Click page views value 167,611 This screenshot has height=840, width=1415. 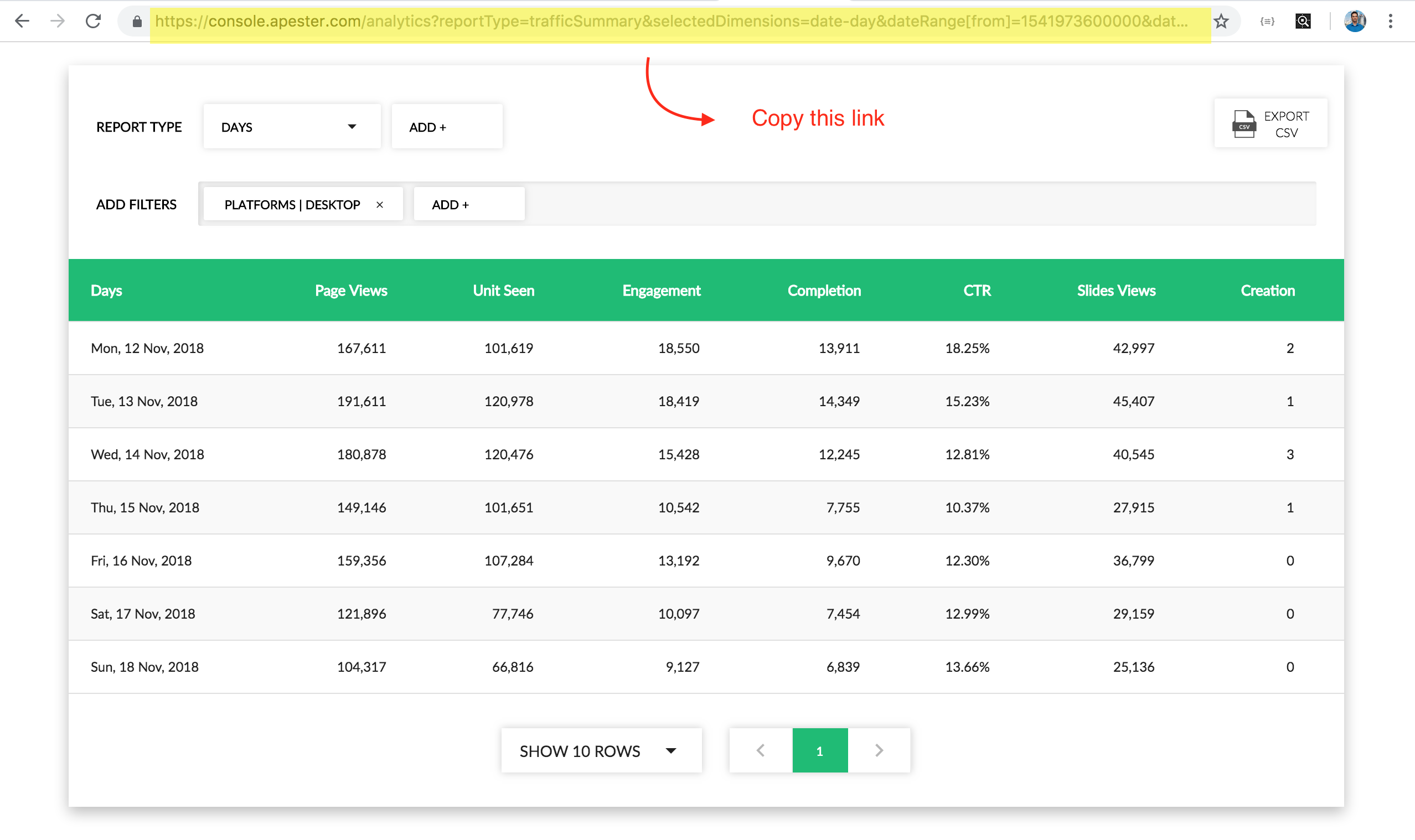pyautogui.click(x=362, y=348)
